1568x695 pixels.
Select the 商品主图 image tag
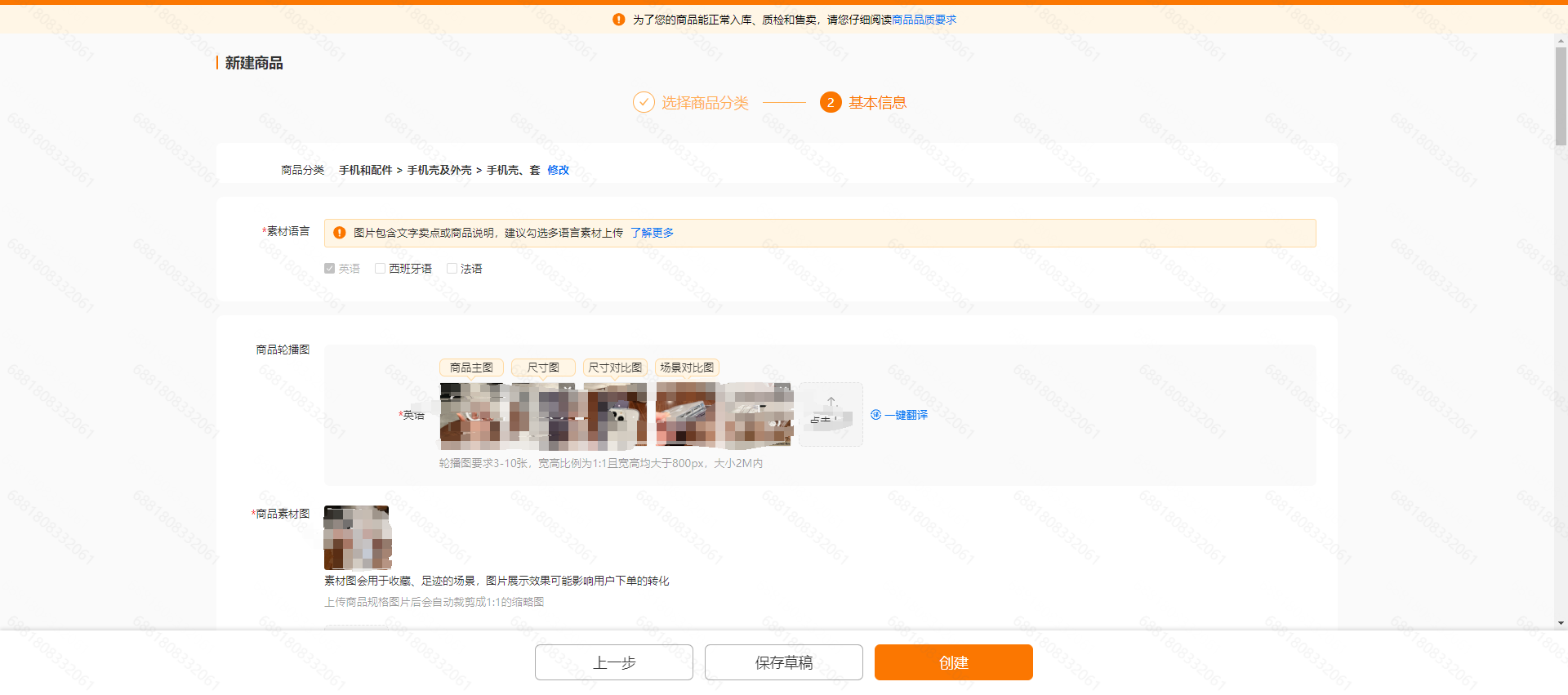coord(471,368)
